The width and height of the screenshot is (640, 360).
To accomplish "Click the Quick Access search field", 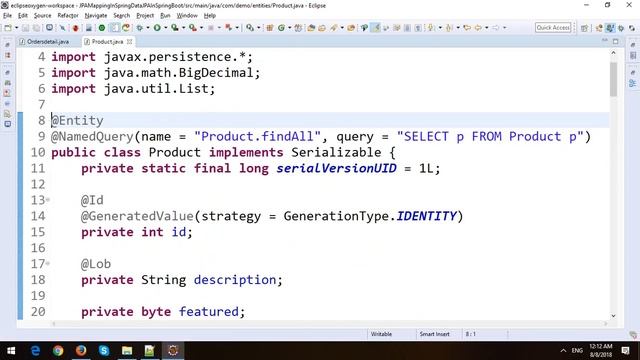I will (x=553, y=27).
